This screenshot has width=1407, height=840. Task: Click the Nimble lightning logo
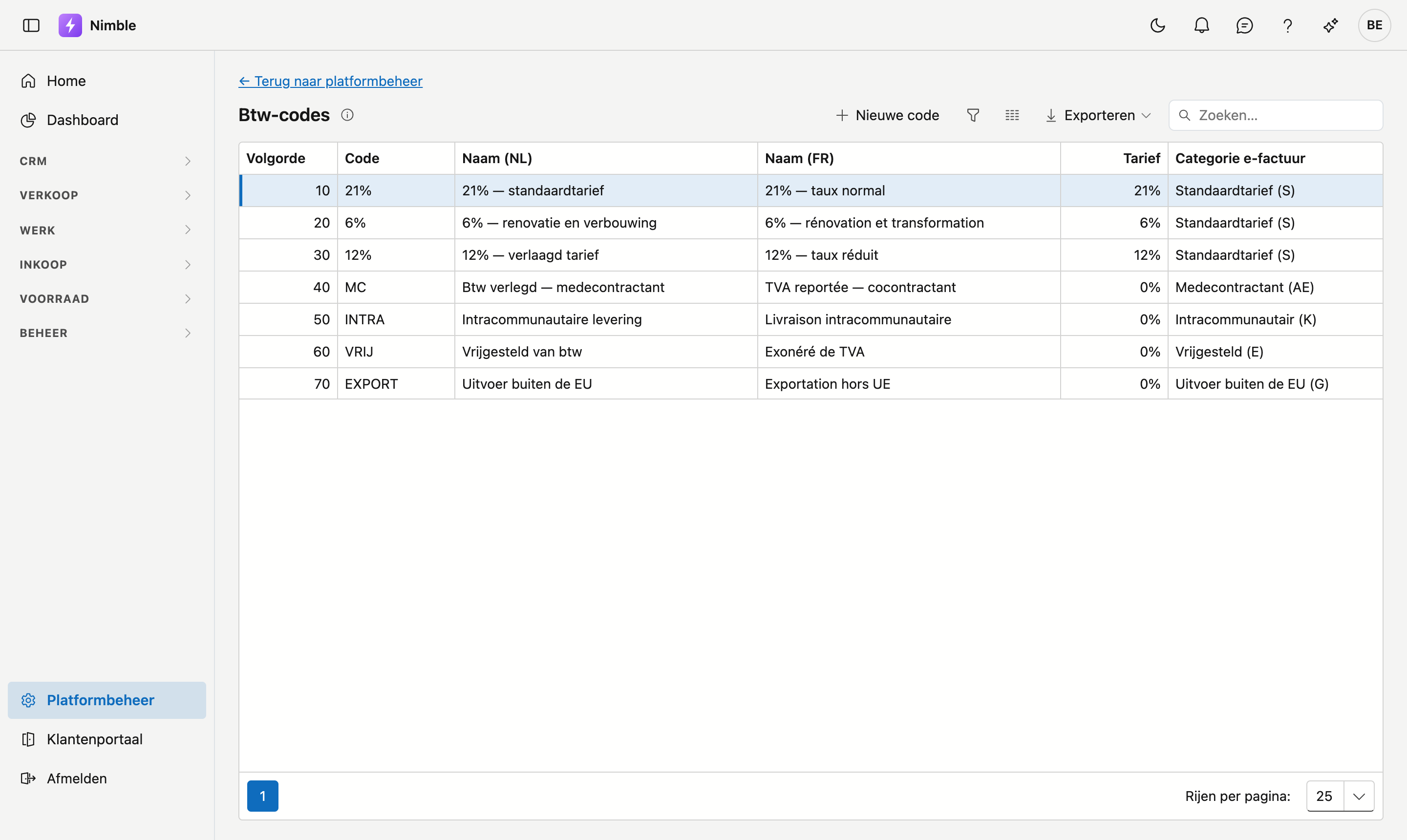click(x=70, y=25)
